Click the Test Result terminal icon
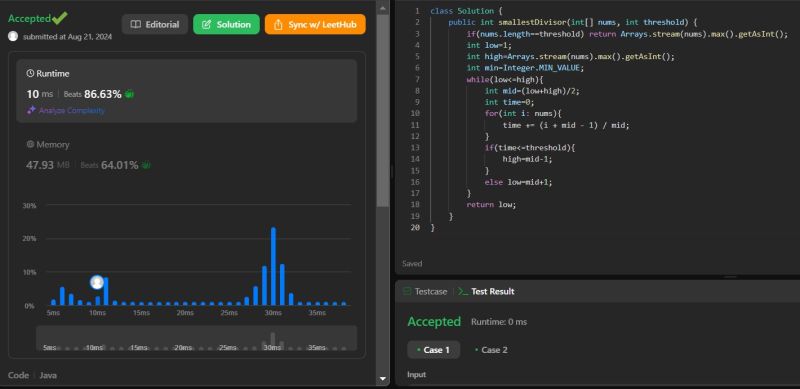Image resolution: width=800 pixels, height=389 pixels. 463,291
